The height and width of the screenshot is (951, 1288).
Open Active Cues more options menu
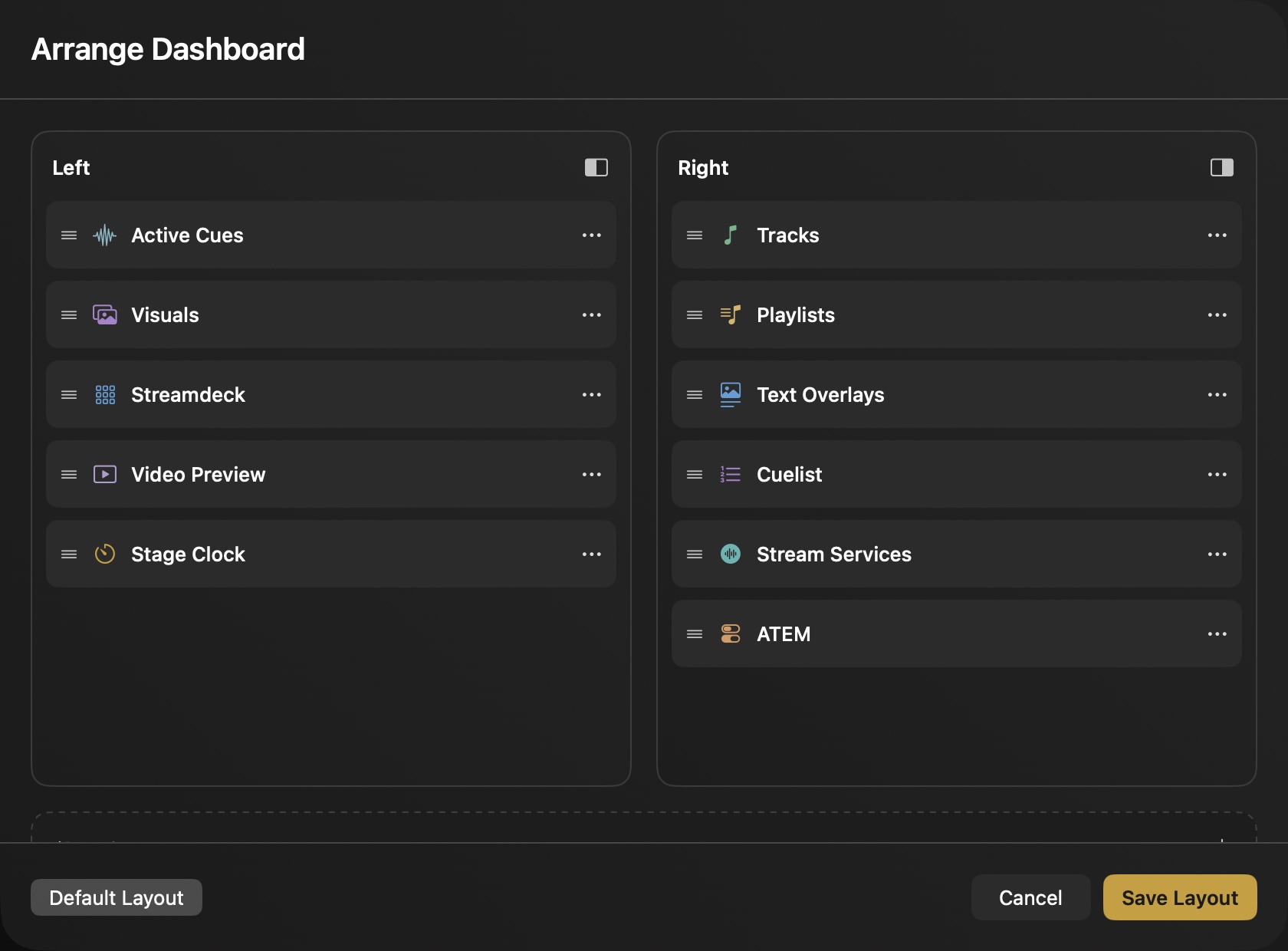click(x=592, y=235)
